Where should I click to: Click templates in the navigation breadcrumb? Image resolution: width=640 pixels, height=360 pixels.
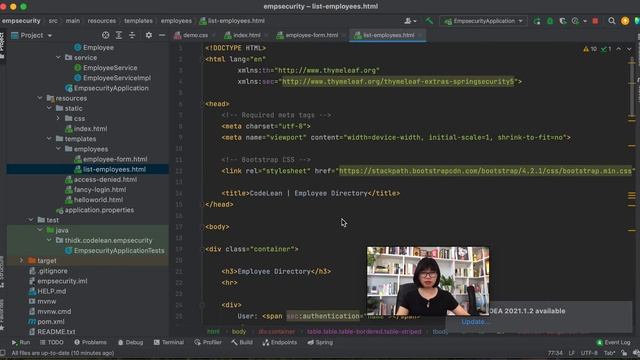138,21
